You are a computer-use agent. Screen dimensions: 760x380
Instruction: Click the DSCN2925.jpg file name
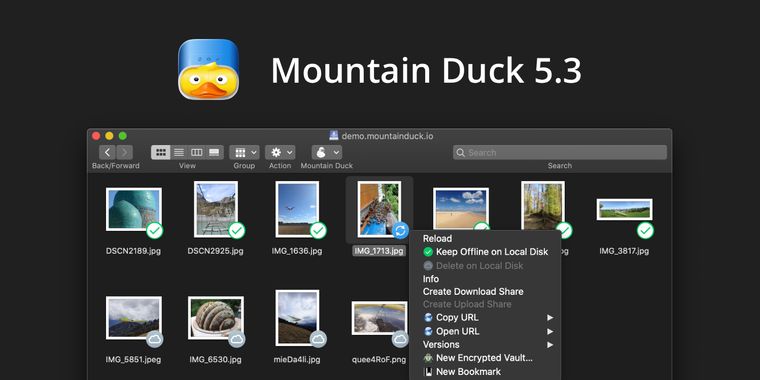click(216, 251)
